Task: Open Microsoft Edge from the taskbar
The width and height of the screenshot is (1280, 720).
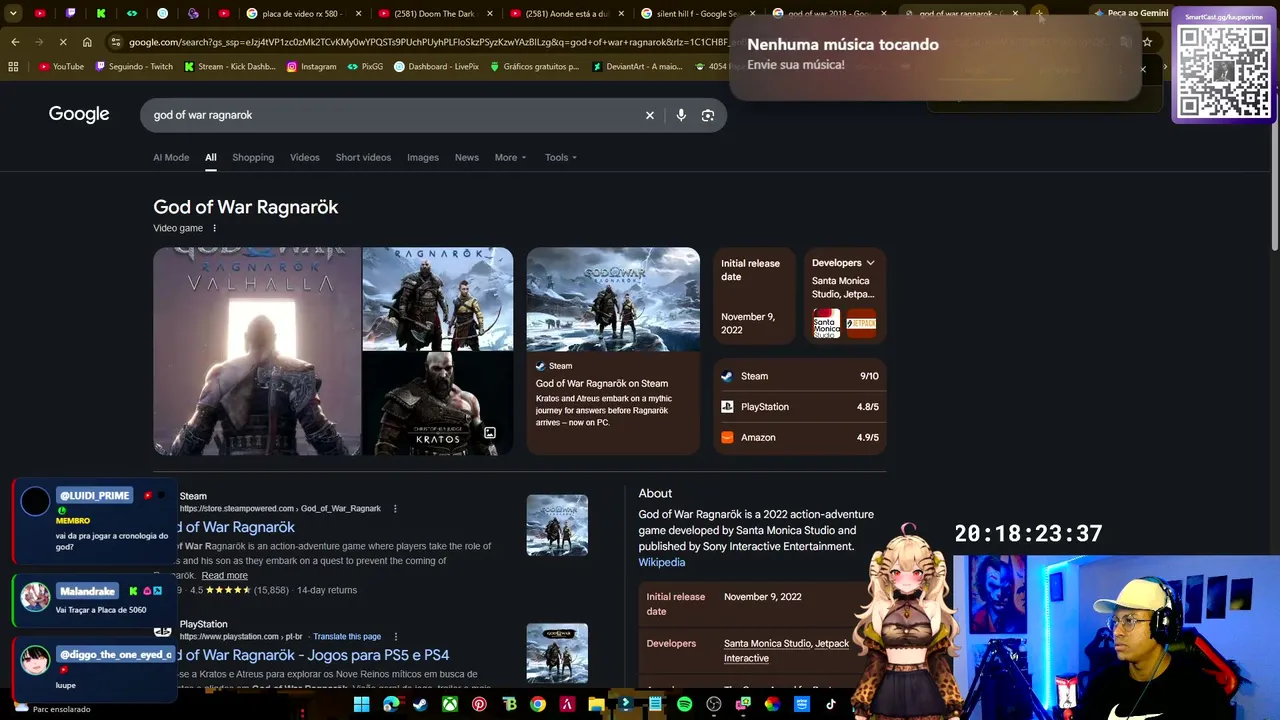Action: [391, 704]
